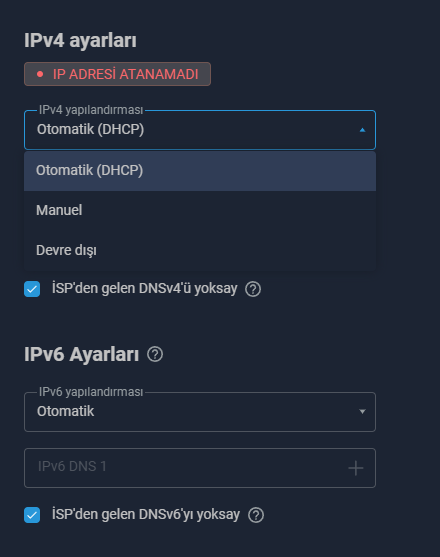The height and width of the screenshot is (557, 440).
Task: Open help for ignoring ISP DNSv6
Action: 256,515
